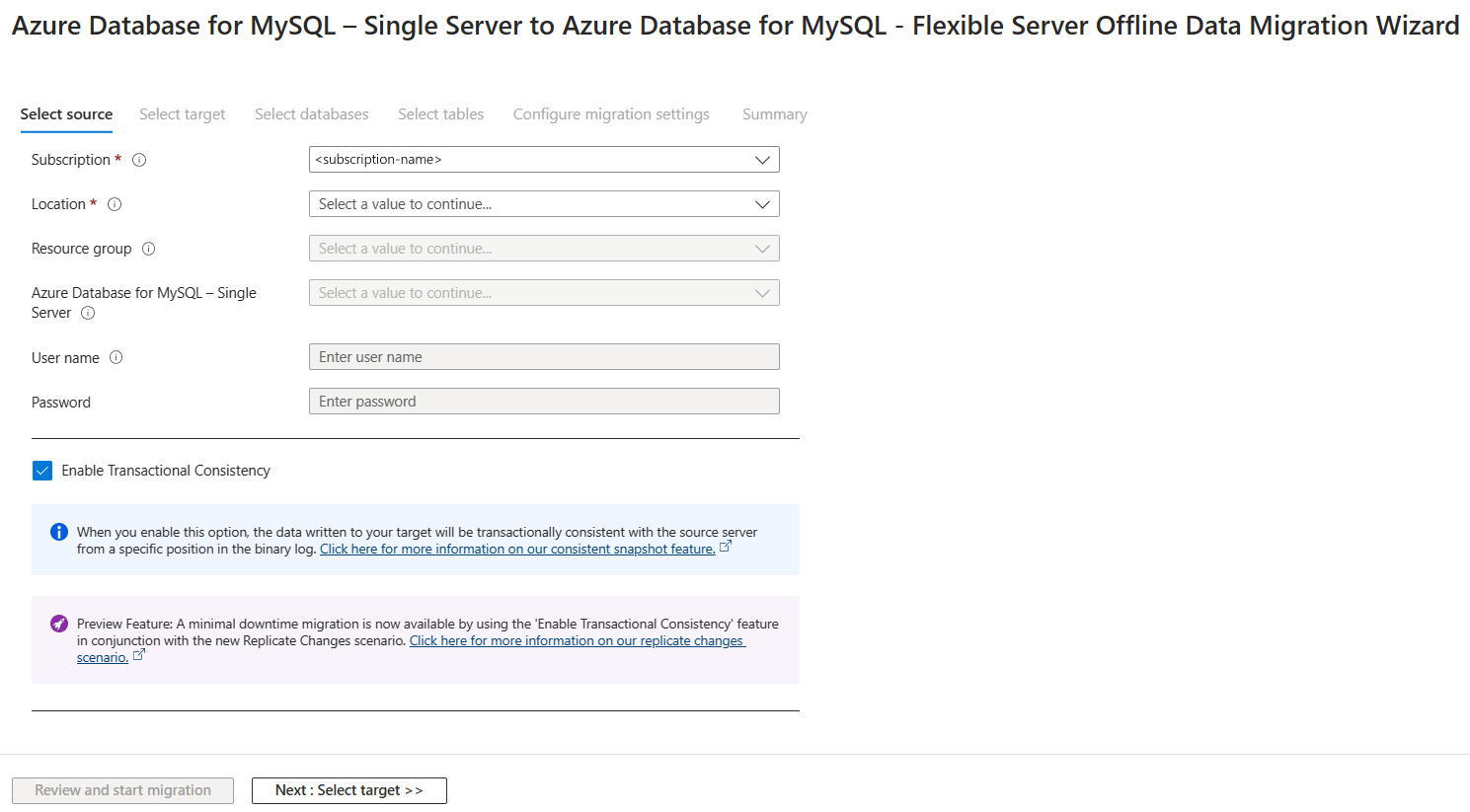
Task: Click the Location info icon
Action: (x=115, y=204)
